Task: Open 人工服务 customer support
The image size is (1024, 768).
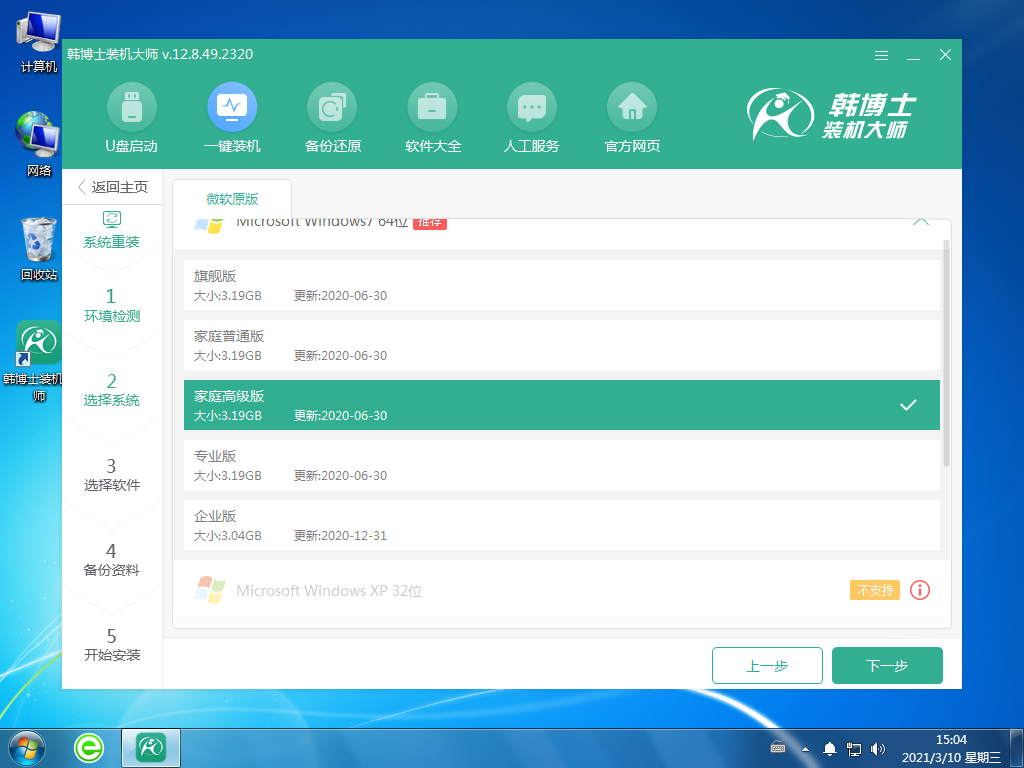Action: click(532, 118)
